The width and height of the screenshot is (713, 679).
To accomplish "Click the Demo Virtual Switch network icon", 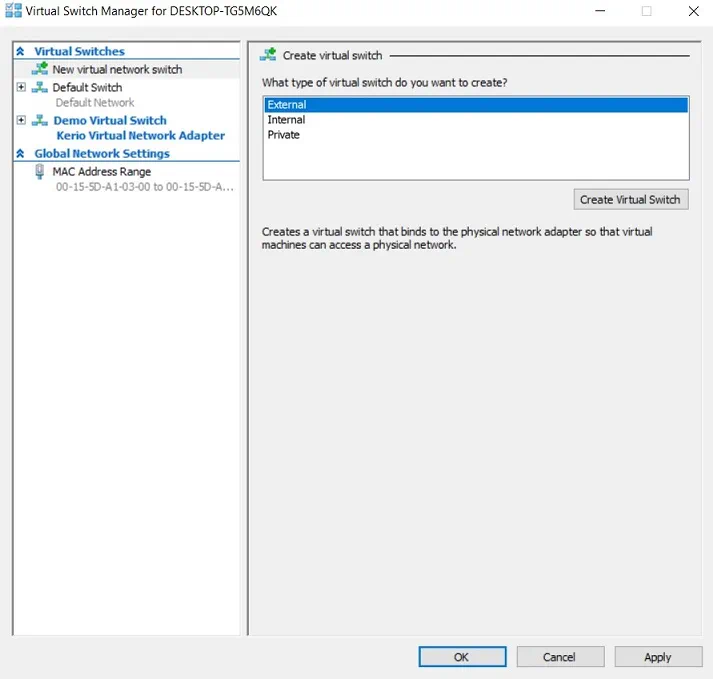I will pyautogui.click(x=40, y=120).
